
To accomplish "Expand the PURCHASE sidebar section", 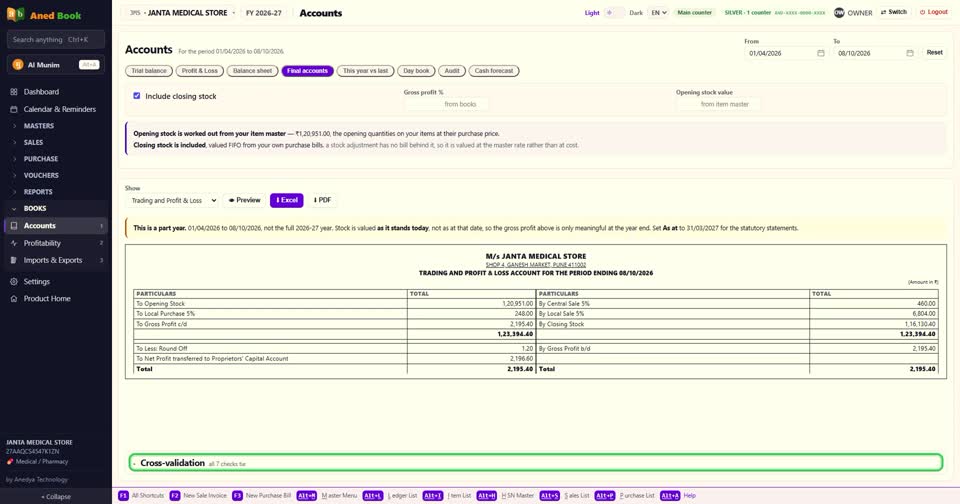I will (x=54, y=159).
